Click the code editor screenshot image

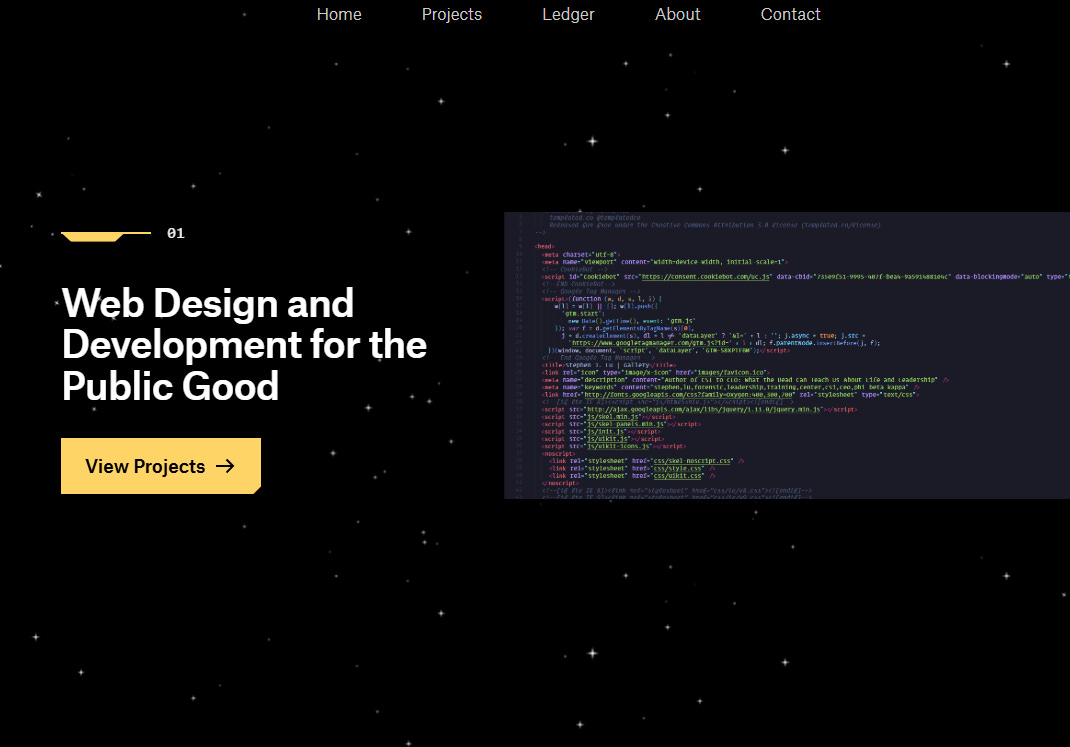787,355
